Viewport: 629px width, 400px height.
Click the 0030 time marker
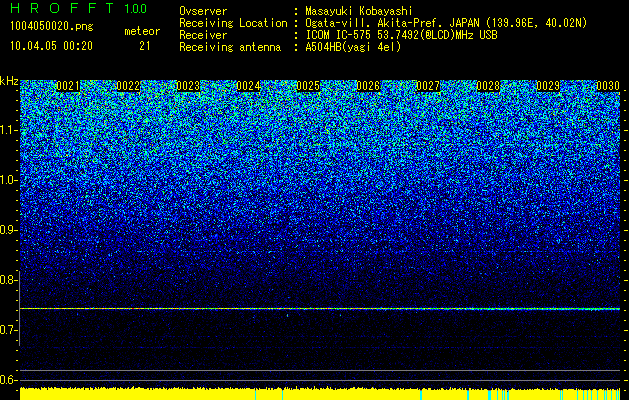(x=608, y=86)
